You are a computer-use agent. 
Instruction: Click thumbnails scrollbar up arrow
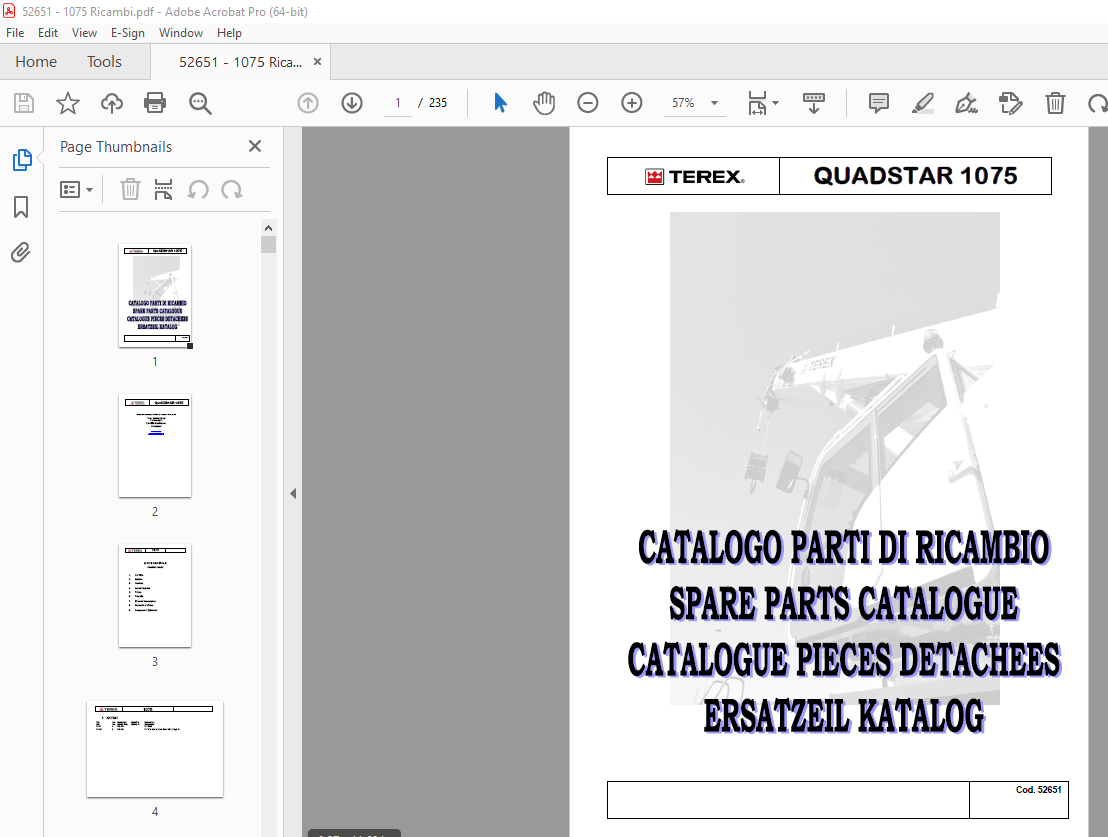coord(269,228)
